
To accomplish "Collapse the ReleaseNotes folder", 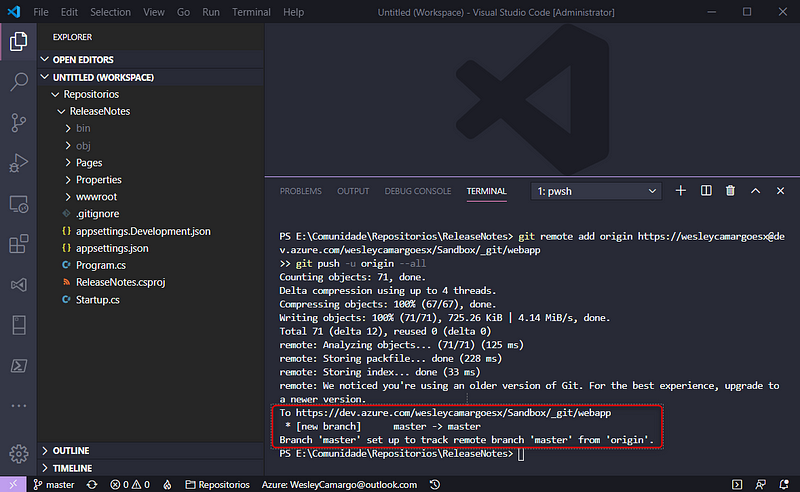I will click(x=99, y=111).
